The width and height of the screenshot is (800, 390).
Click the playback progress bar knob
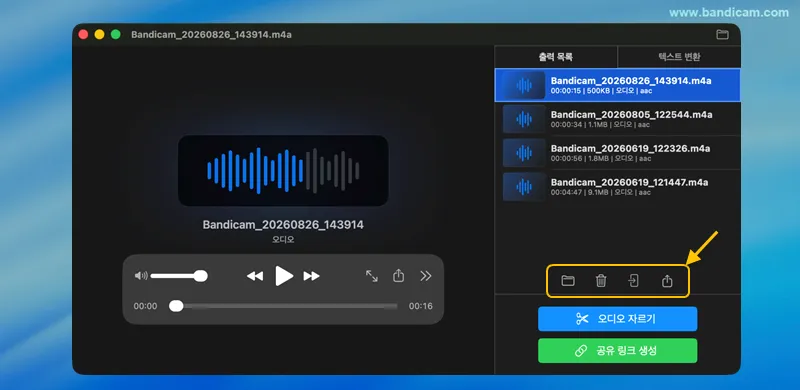tap(176, 306)
